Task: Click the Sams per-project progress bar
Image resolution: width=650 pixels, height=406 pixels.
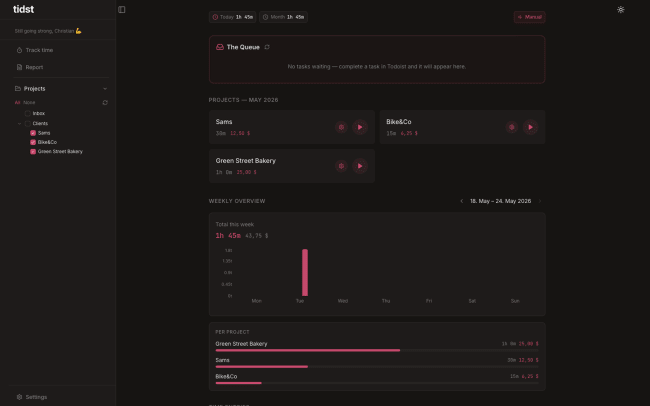Action: pos(377,367)
